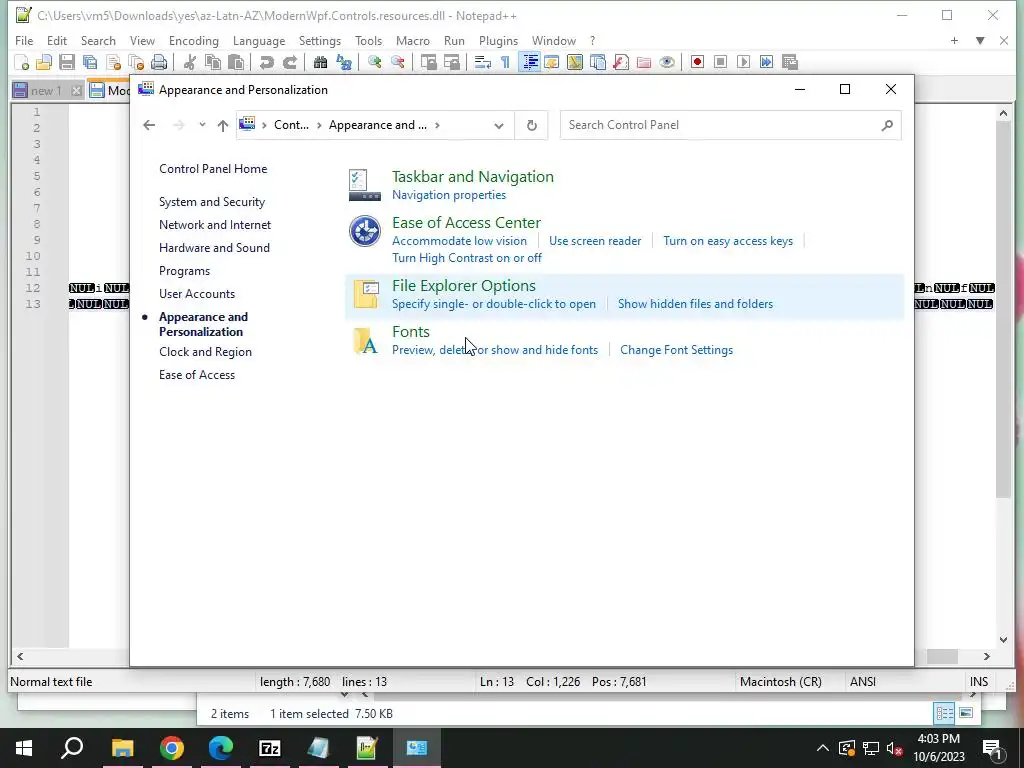The width and height of the screenshot is (1024, 768).
Task: Click Change Font Settings link
Action: [677, 350]
